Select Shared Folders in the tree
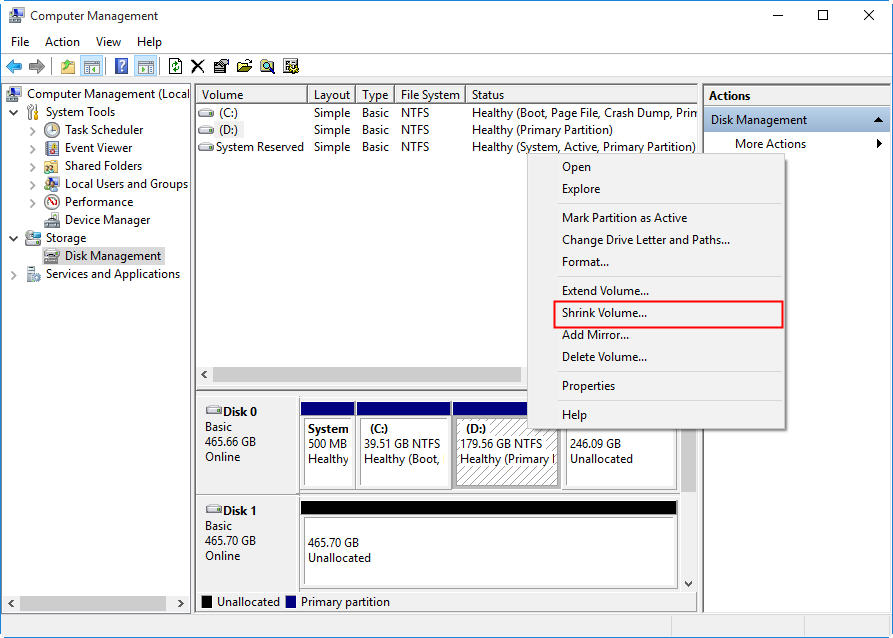893x638 pixels. tap(103, 166)
